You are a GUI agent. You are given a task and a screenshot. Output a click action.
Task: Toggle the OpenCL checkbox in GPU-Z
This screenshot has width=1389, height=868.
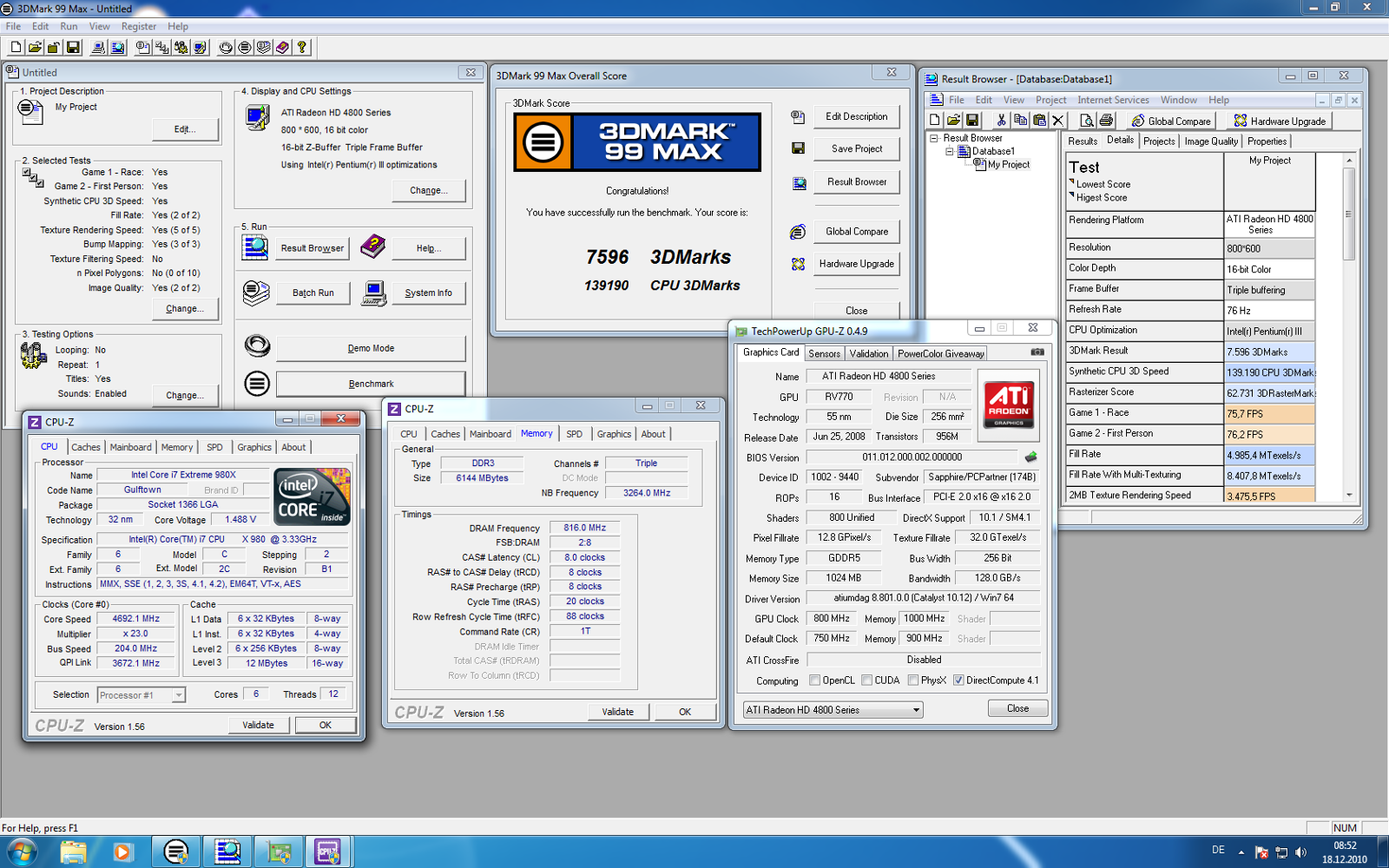(814, 681)
